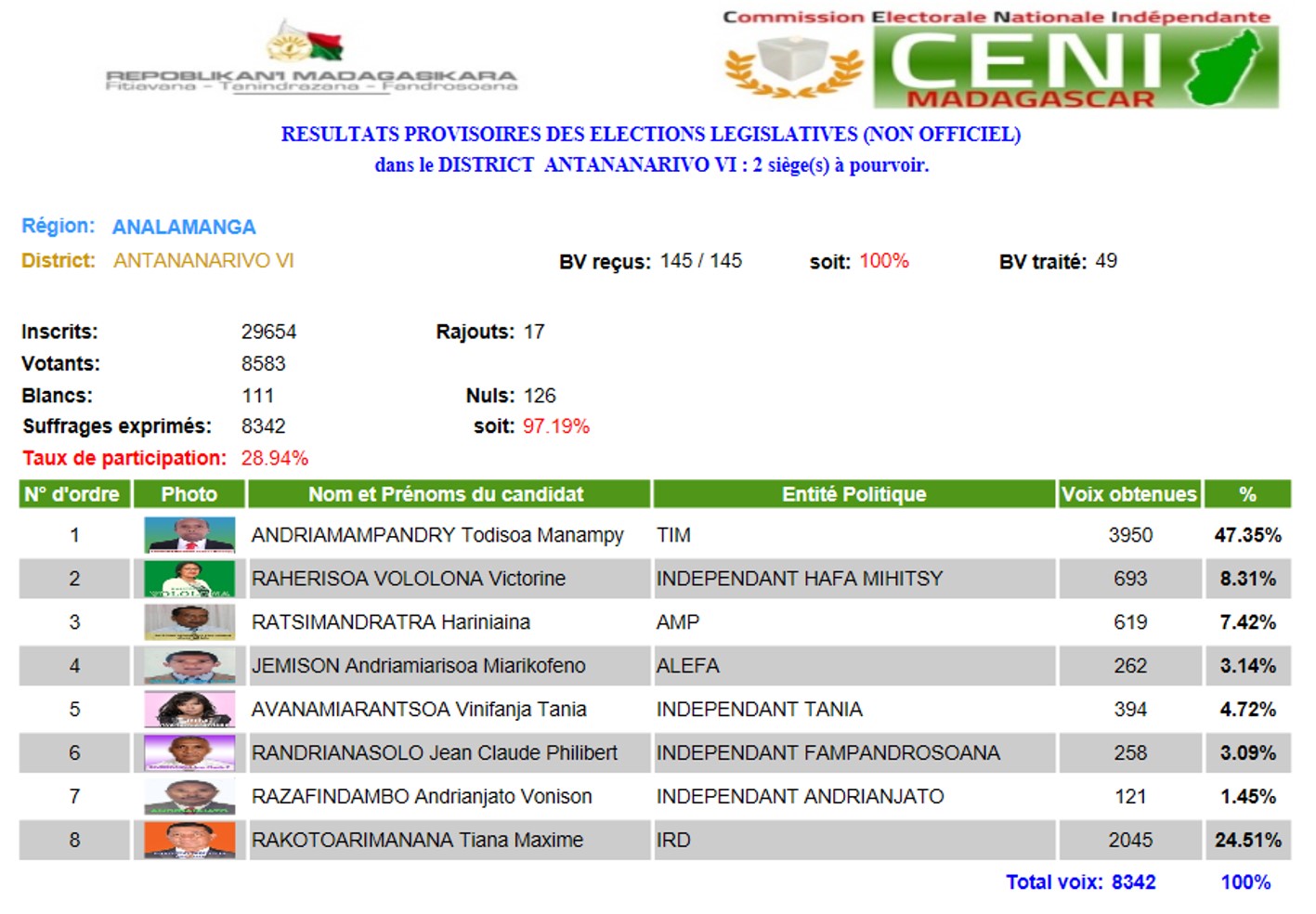Open photo of JEMISON Andriamiarisoa Miarikofeno
This screenshot has width=1316, height=914.
click(189, 666)
